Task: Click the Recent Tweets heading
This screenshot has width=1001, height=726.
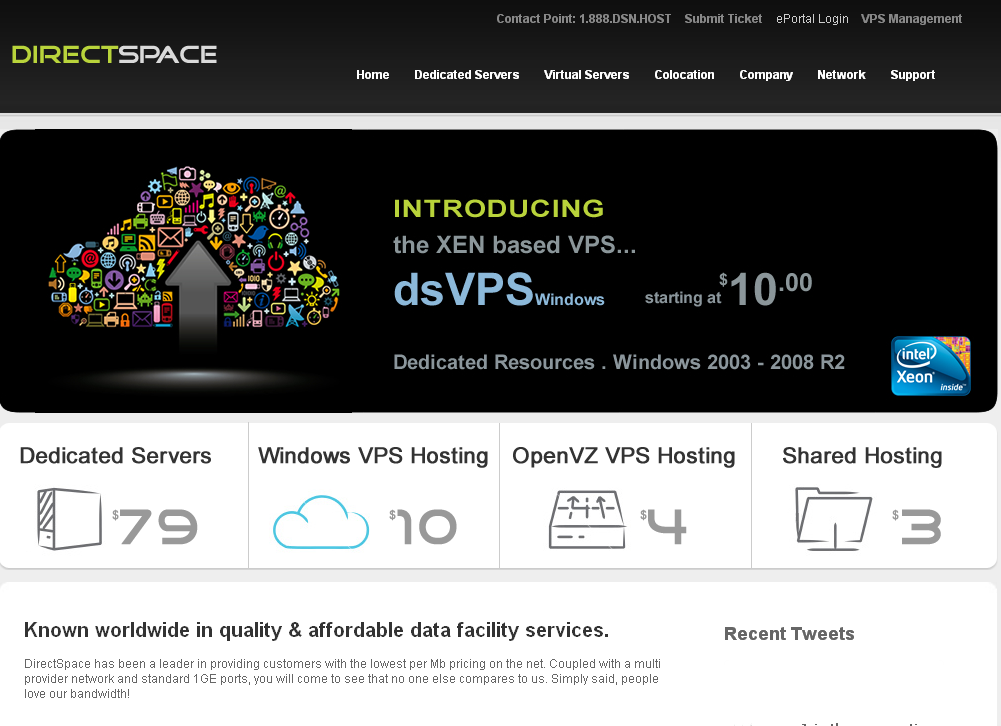Action: click(x=789, y=633)
